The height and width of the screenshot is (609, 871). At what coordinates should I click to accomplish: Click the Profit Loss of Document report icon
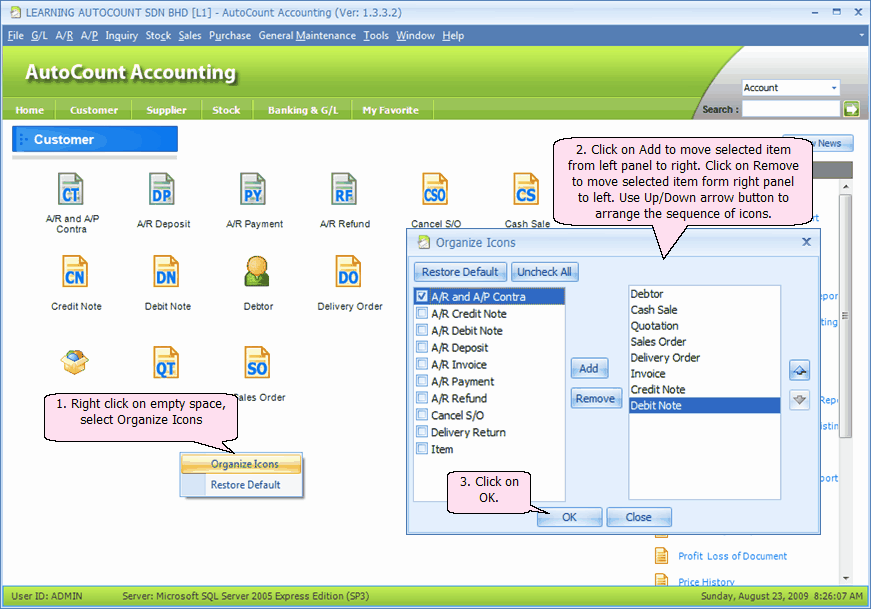pos(661,556)
